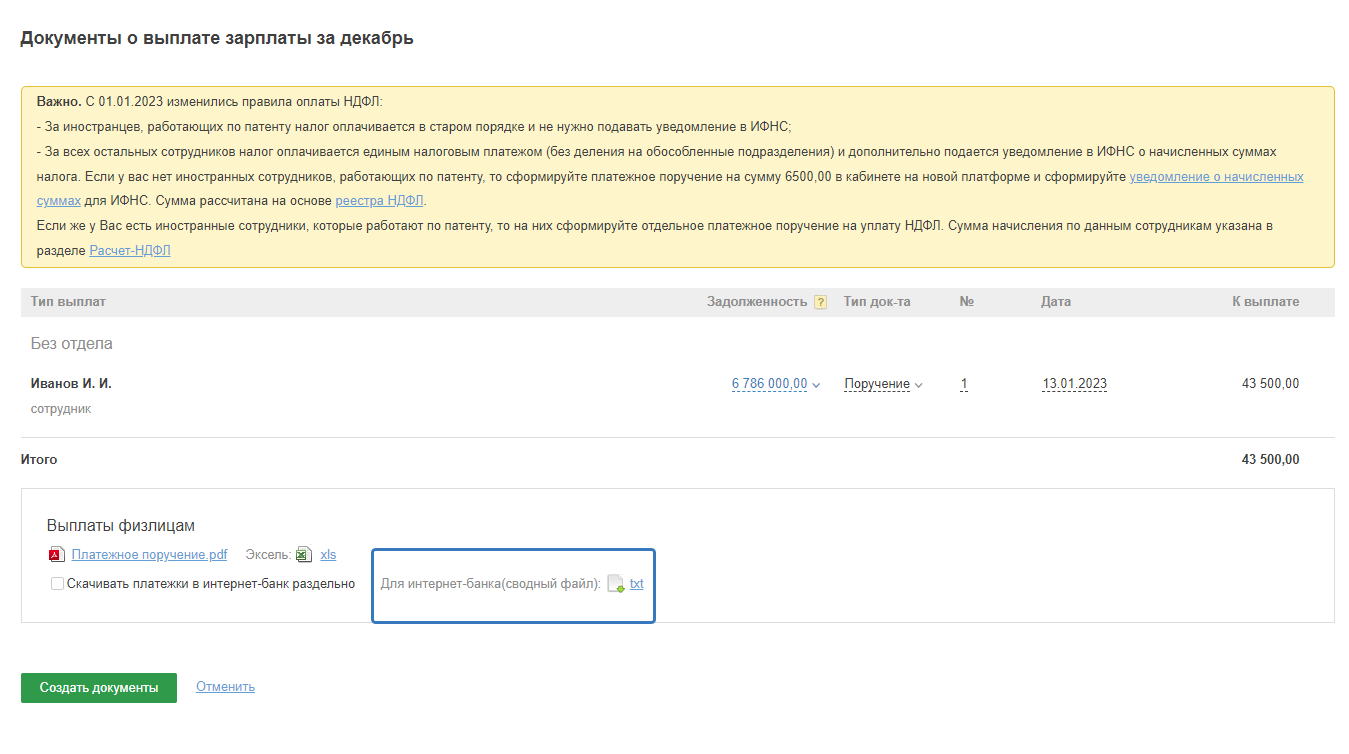Click the Excel spreadsheet icon
Image resolution: width=1349 pixels, height=754 pixels.
click(303, 555)
